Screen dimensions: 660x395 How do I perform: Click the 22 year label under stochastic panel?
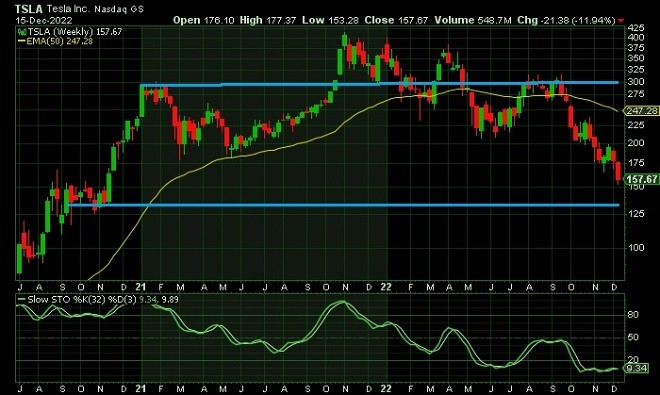[x=386, y=388]
